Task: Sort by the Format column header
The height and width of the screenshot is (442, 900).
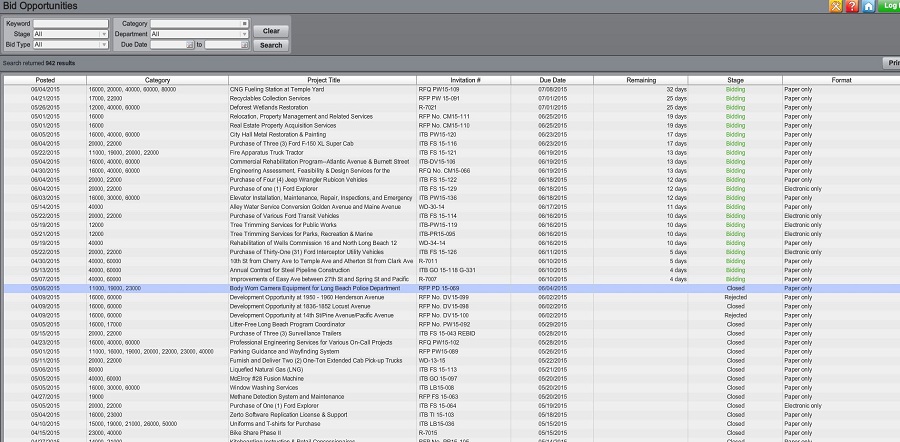Action: (841, 80)
